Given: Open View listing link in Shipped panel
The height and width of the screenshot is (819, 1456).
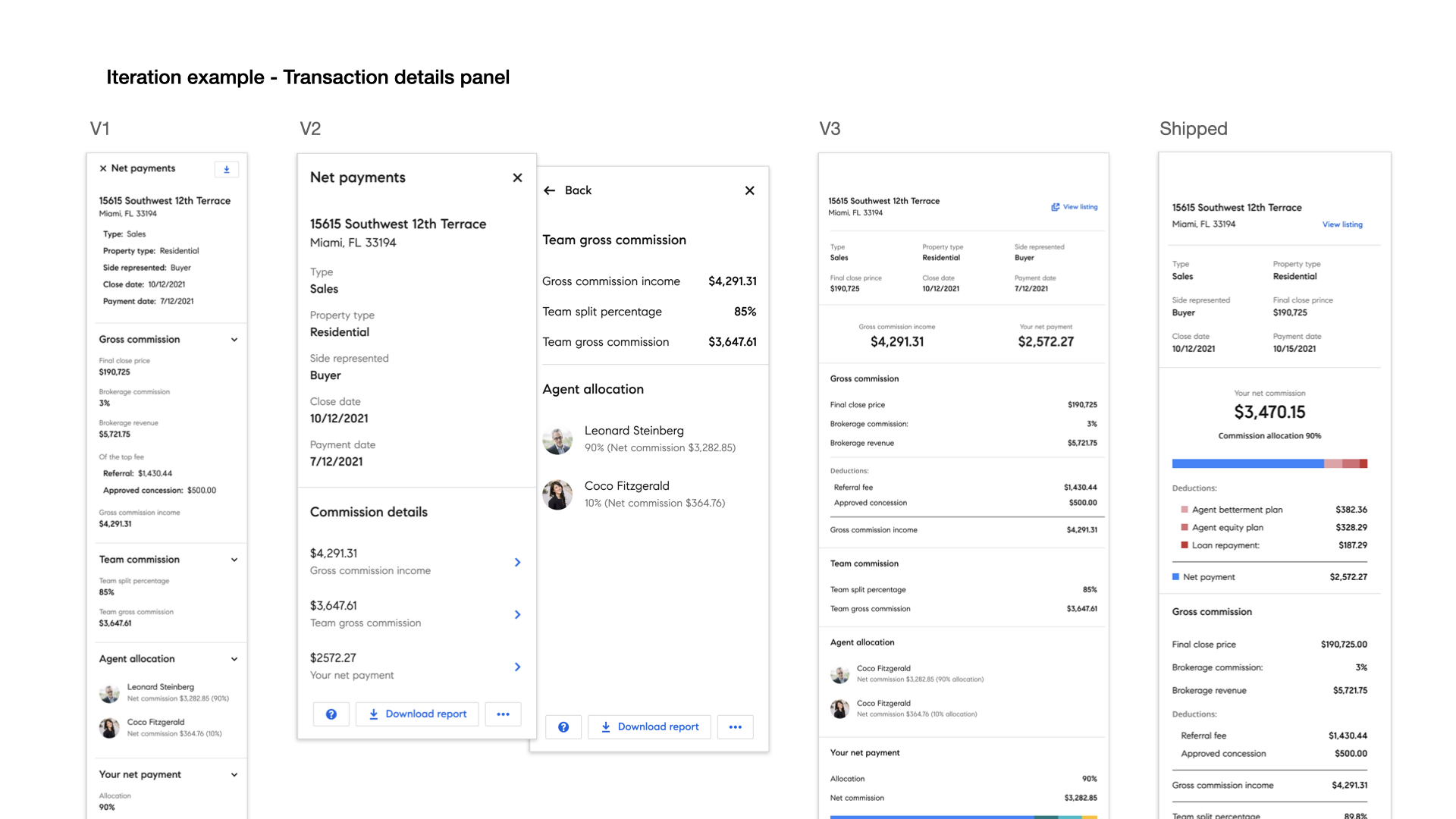Looking at the screenshot, I should tap(1342, 224).
